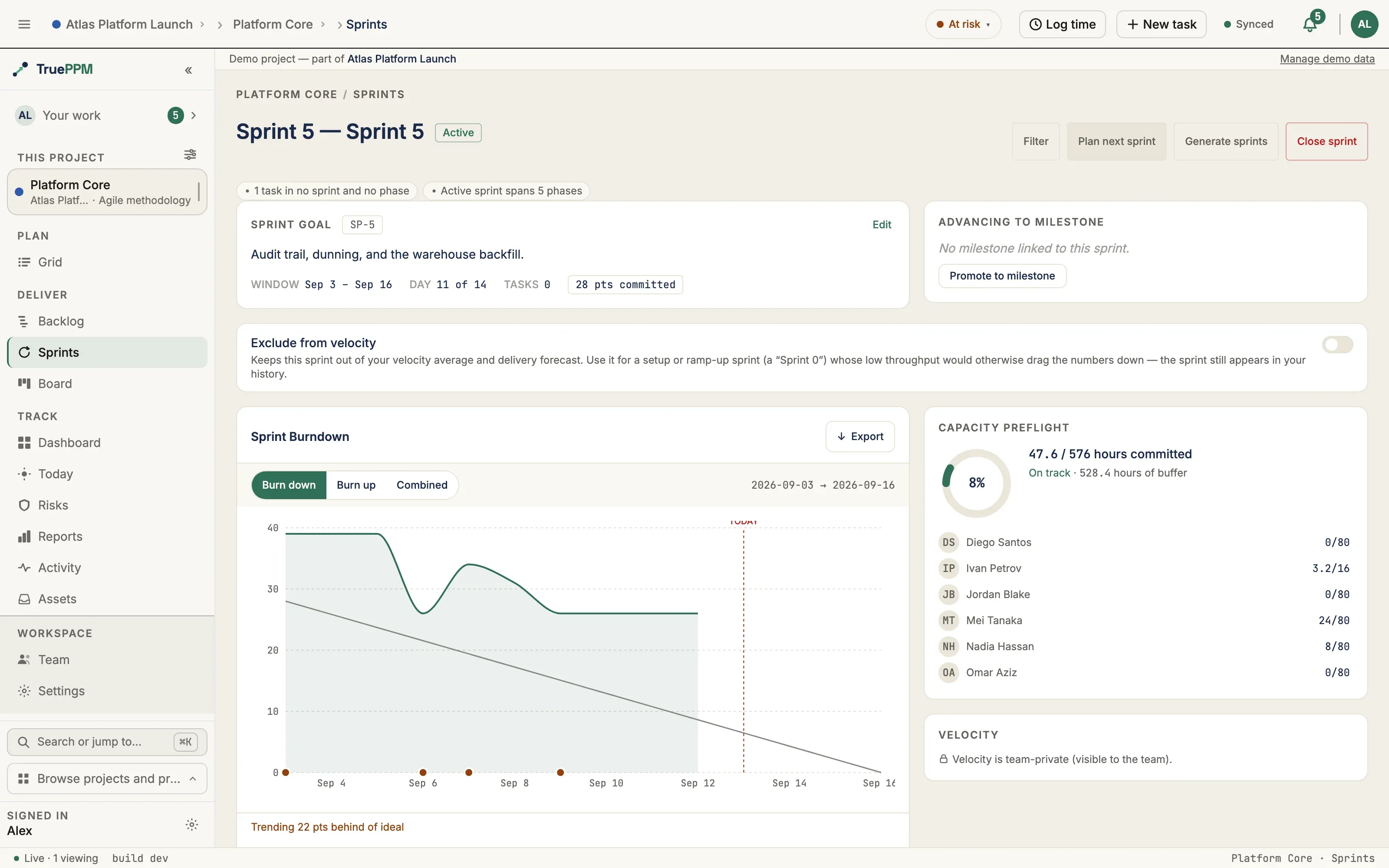
Task: Click the 8% capacity progress ring
Action: click(x=976, y=483)
